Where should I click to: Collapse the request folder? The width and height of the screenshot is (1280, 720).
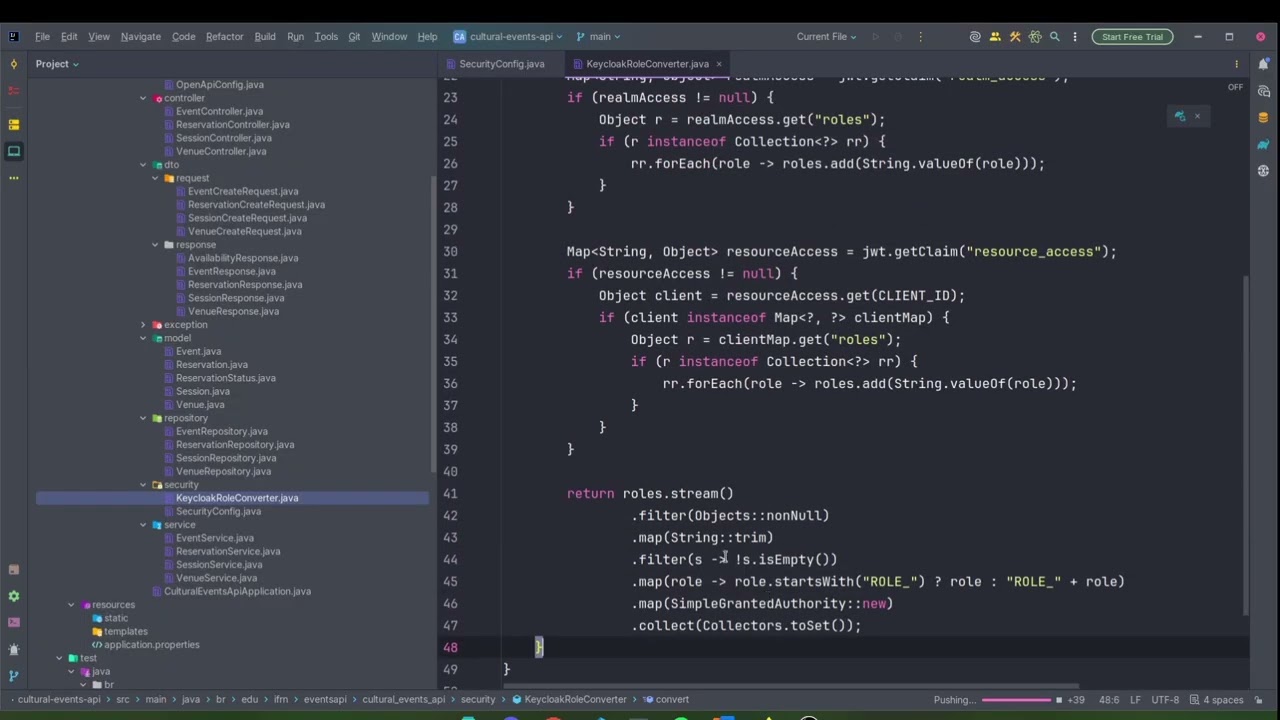(155, 178)
